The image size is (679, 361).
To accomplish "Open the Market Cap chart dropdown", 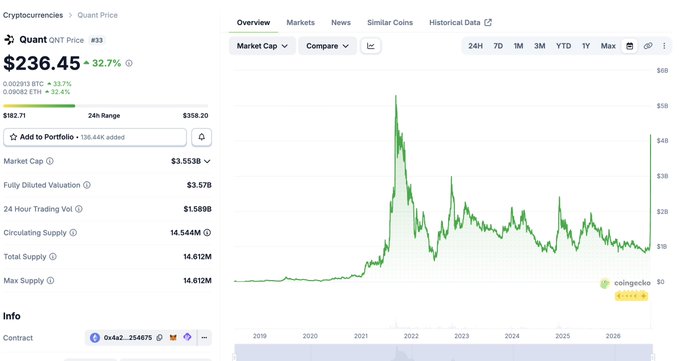I will 262,46.
